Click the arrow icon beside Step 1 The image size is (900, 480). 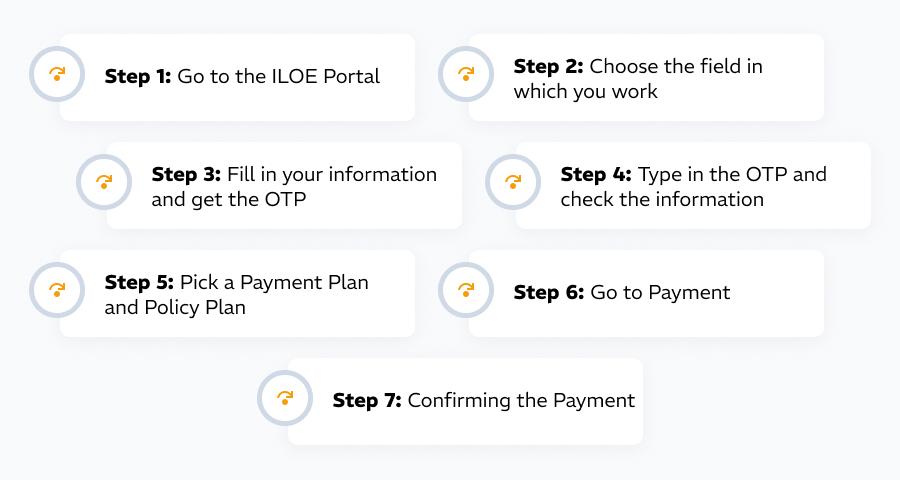pos(57,75)
